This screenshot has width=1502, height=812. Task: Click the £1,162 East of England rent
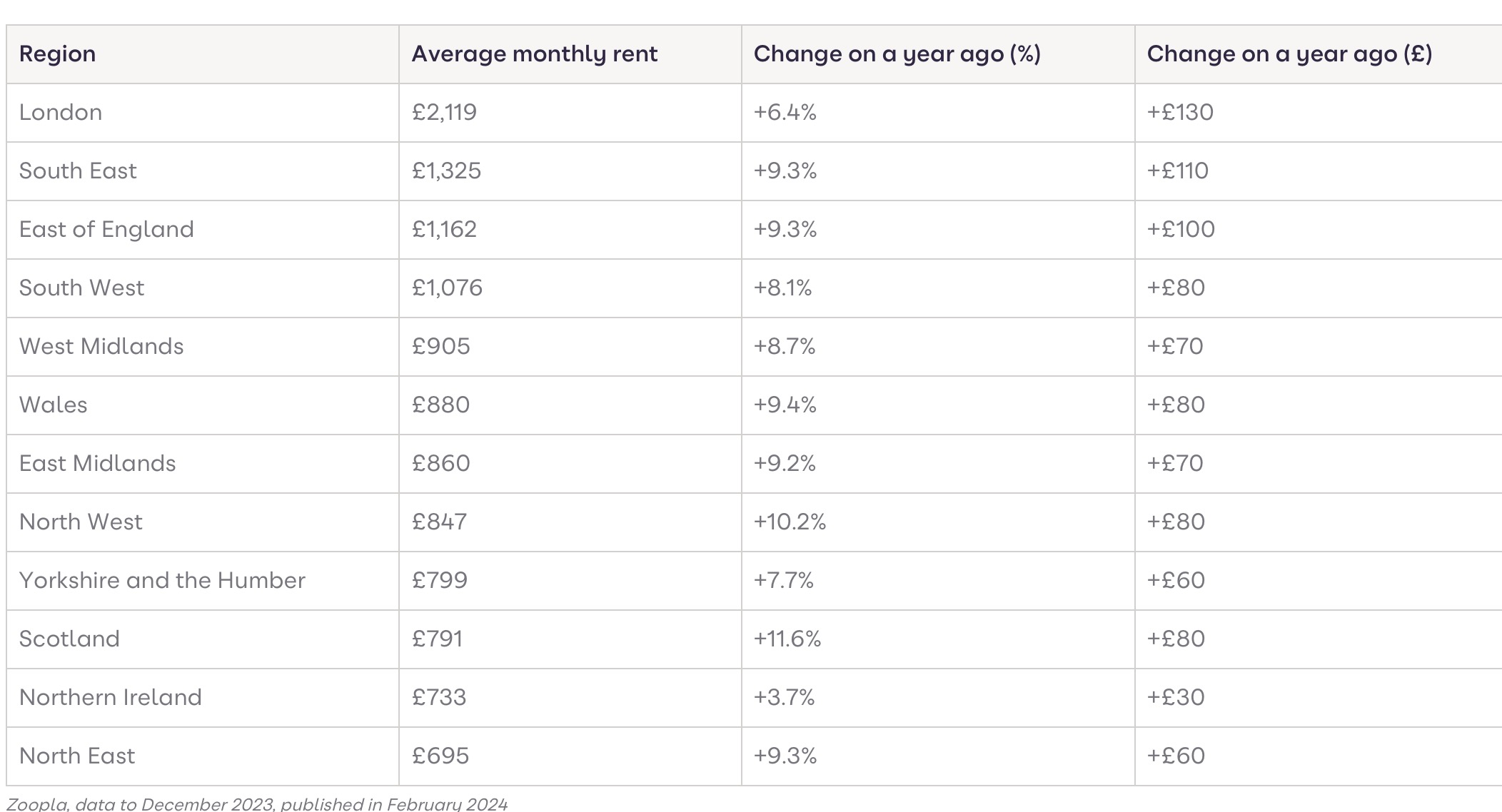coord(444,230)
